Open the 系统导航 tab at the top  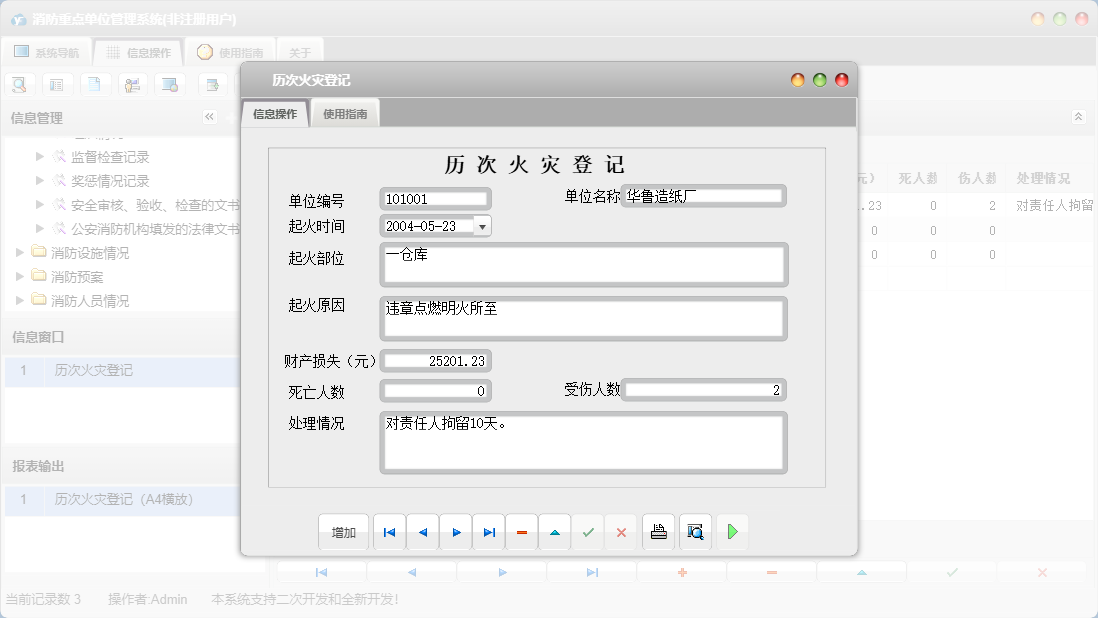(x=47, y=51)
